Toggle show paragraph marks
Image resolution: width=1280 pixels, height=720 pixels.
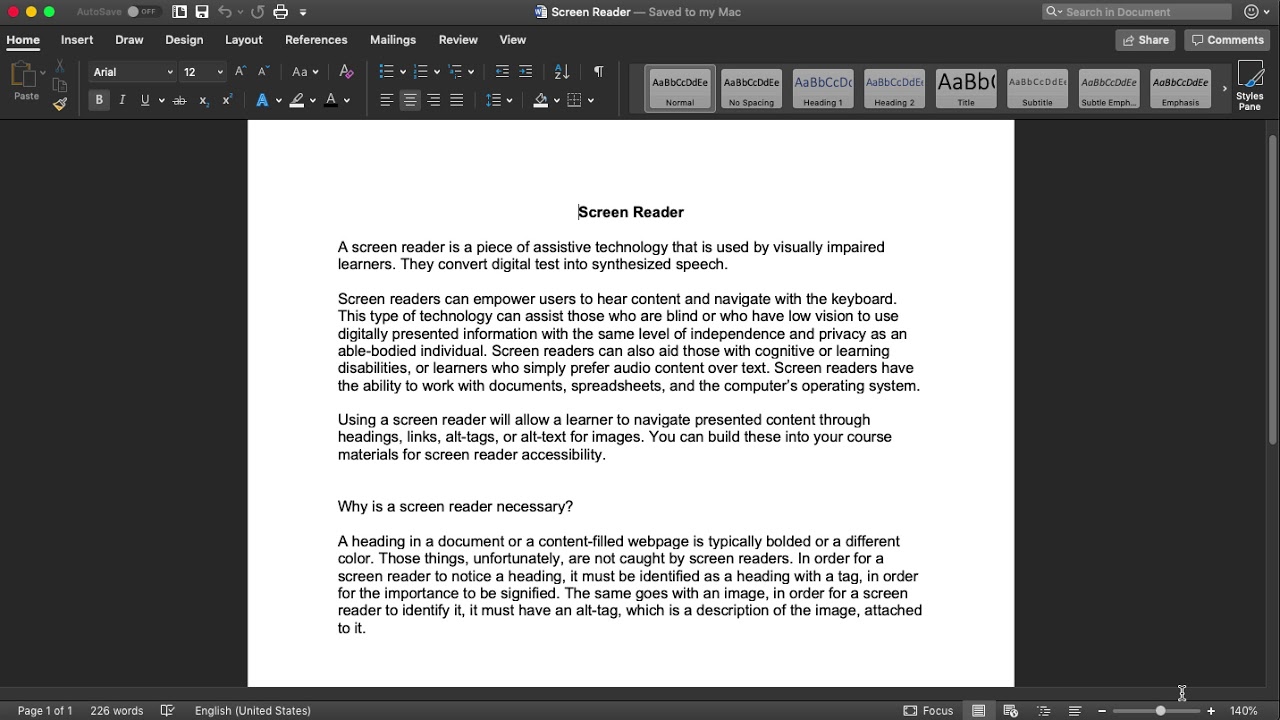click(598, 72)
